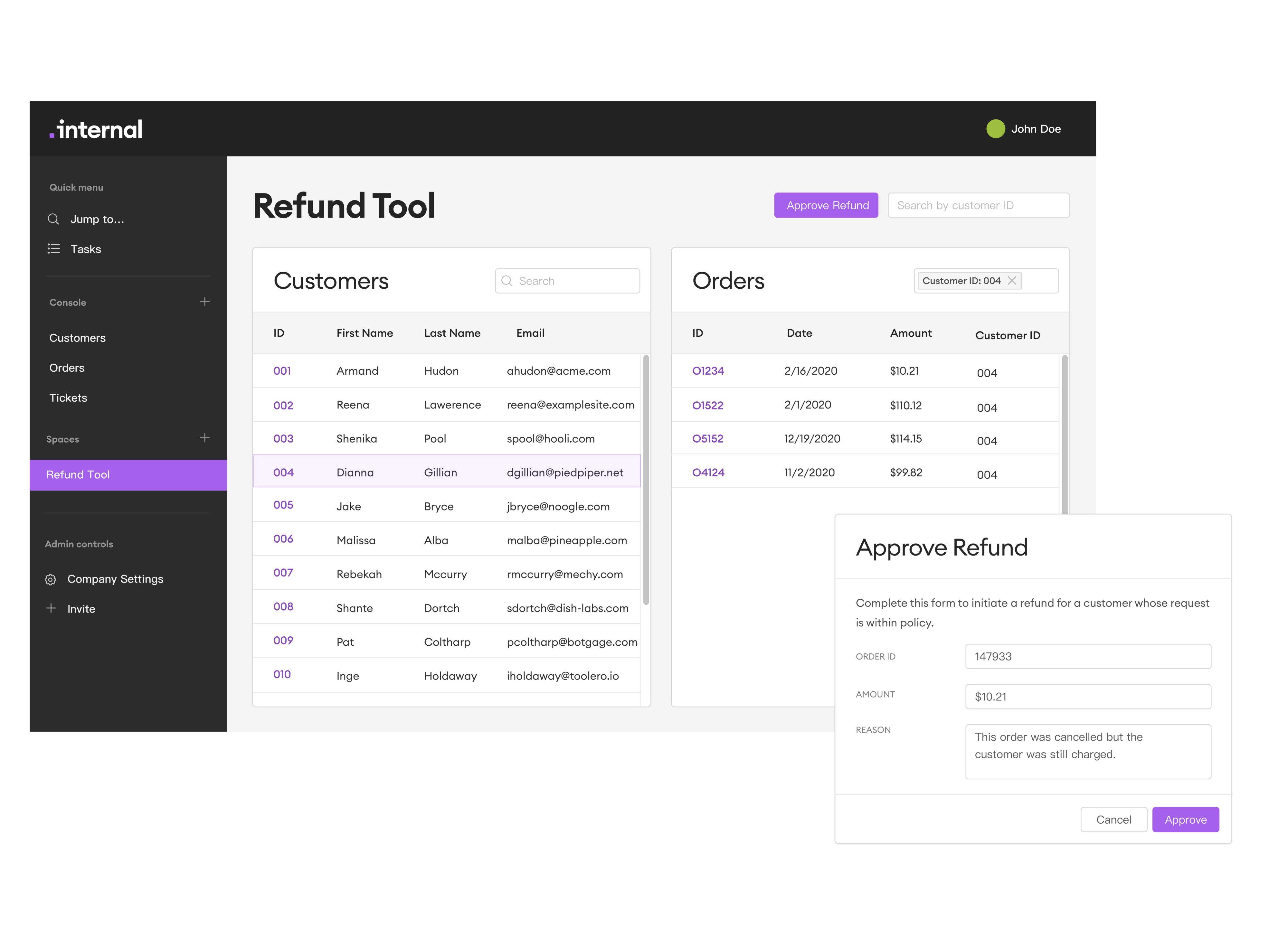Click the Last Name column header
This screenshot has width=1288, height=945.
pyautogui.click(x=452, y=333)
